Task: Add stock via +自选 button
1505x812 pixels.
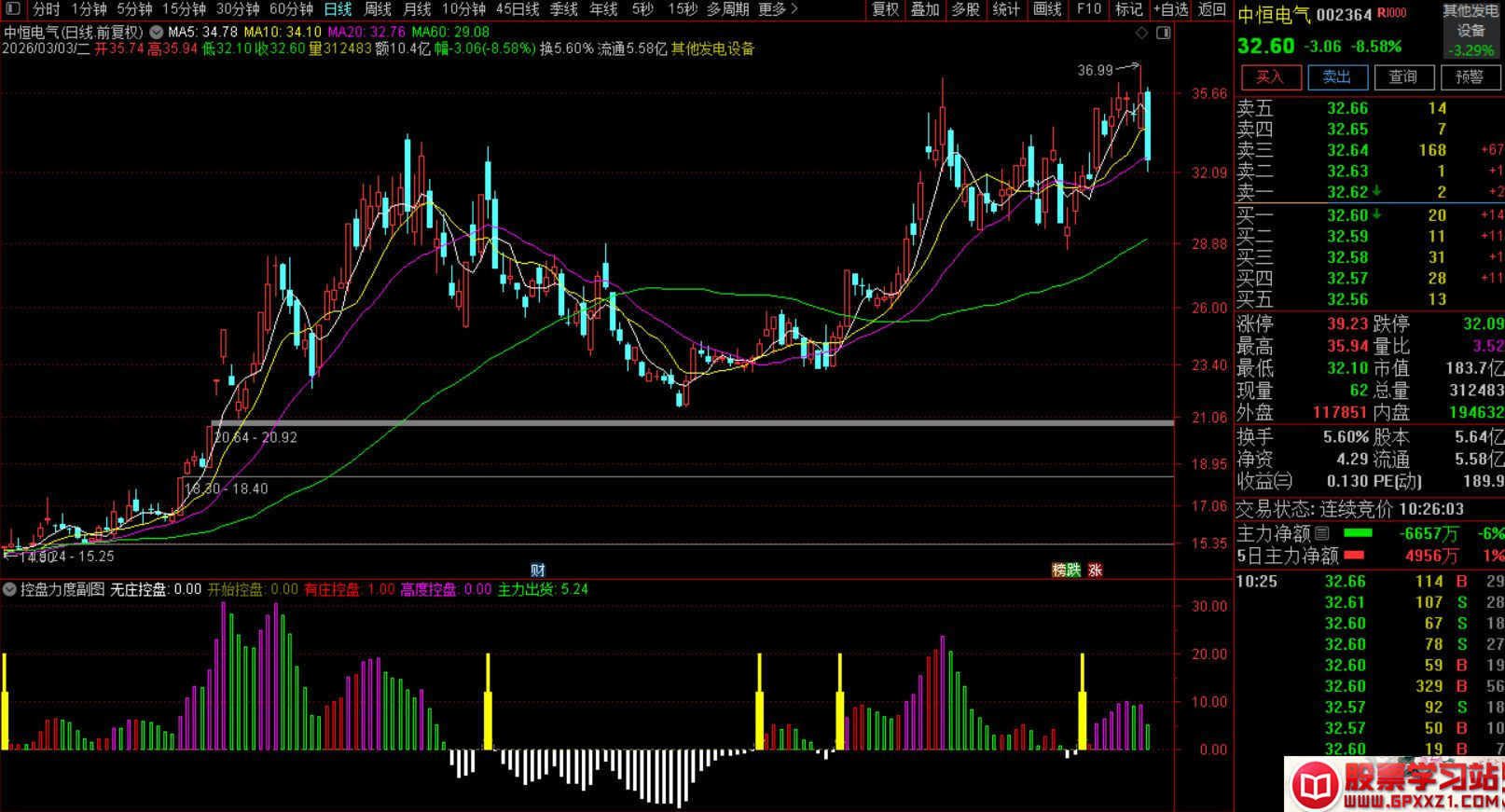Action: point(1170,9)
